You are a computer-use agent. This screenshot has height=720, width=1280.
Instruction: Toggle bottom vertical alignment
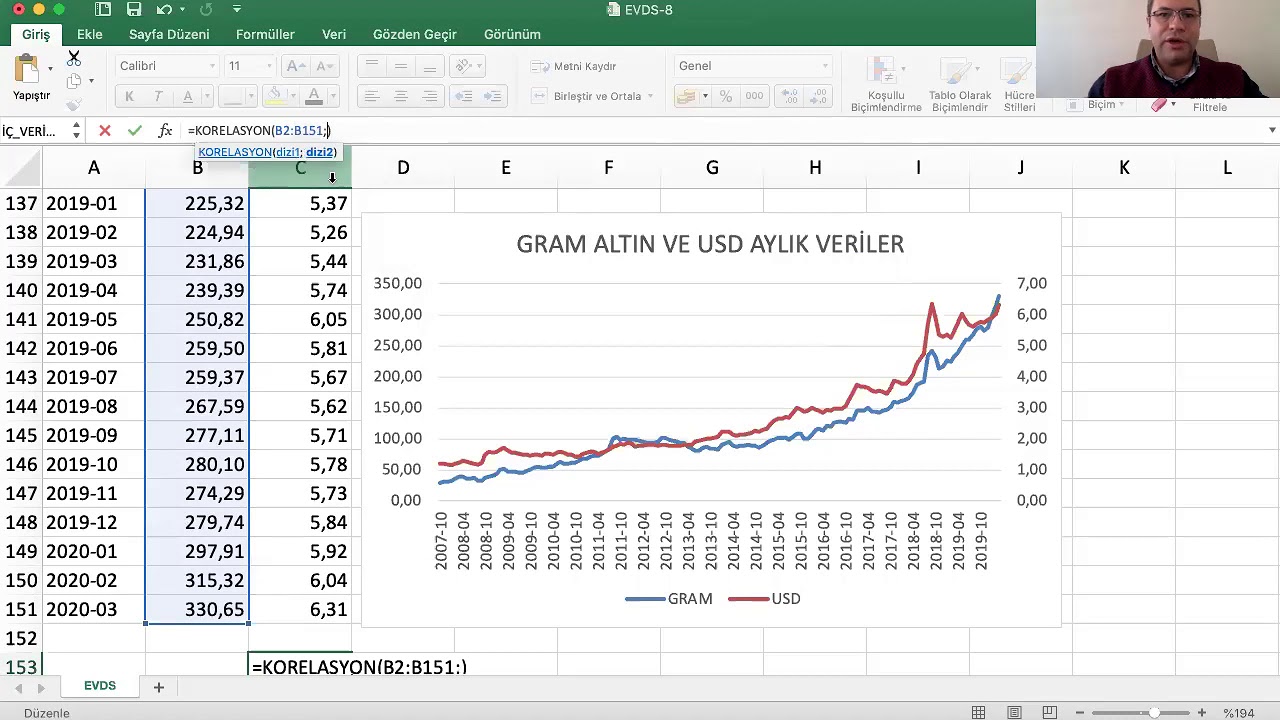430,66
